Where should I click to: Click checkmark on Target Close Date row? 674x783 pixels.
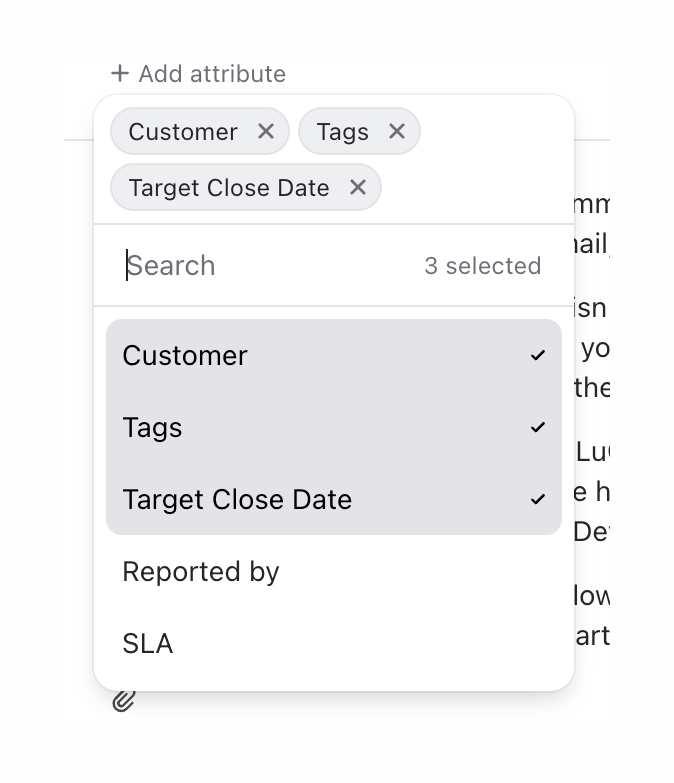(x=538, y=499)
